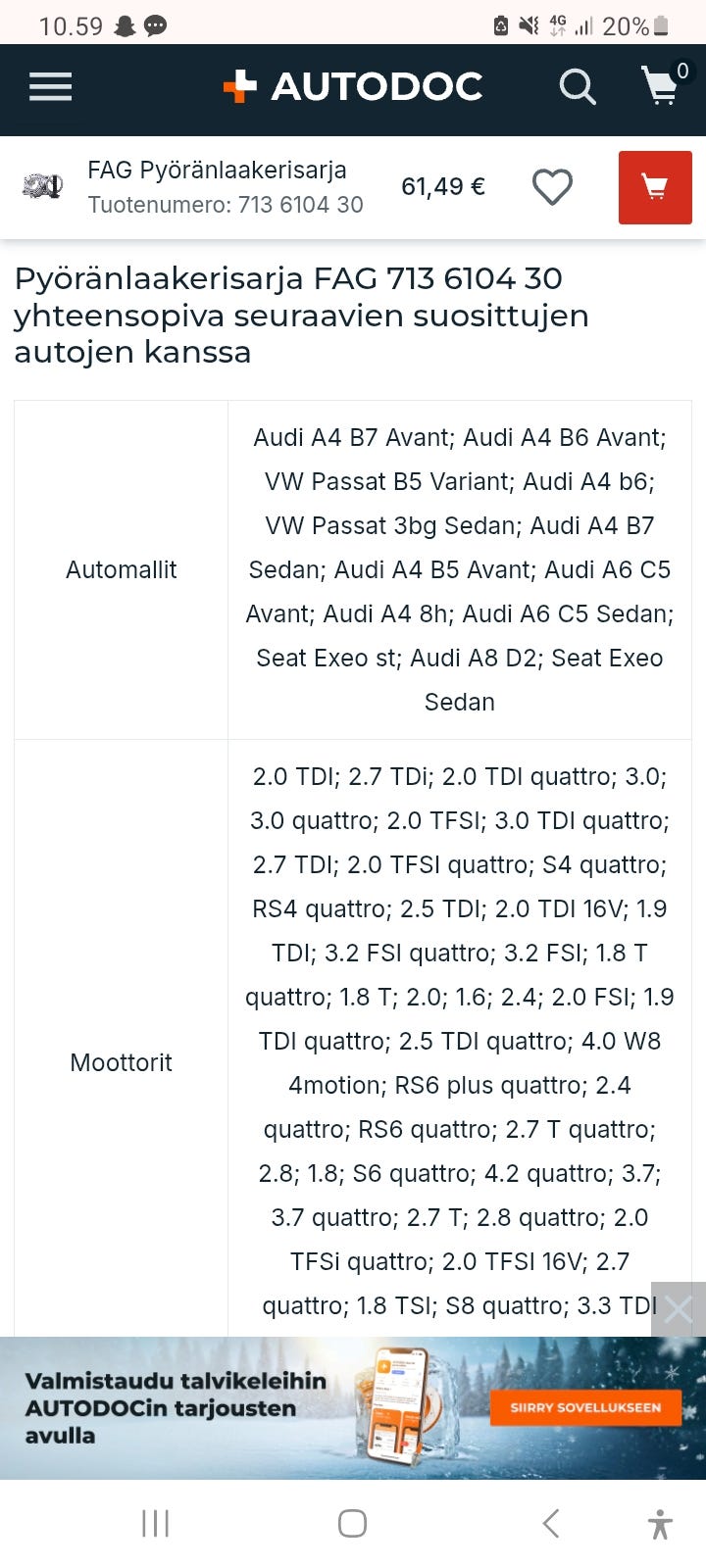Tap the FAG Pyöränlaakerisarja product title
706x1568 pixels.
click(x=217, y=171)
